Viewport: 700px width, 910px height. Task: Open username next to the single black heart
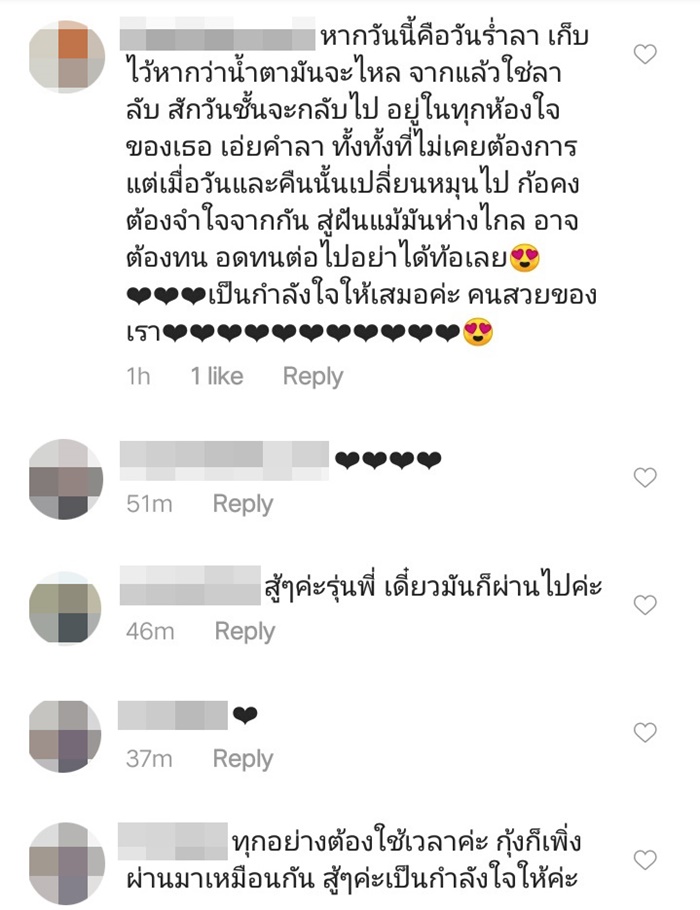point(172,715)
